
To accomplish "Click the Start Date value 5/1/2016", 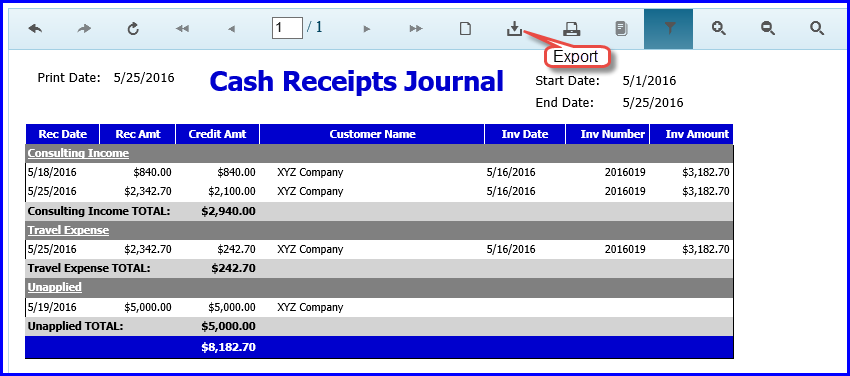I will [649, 81].
